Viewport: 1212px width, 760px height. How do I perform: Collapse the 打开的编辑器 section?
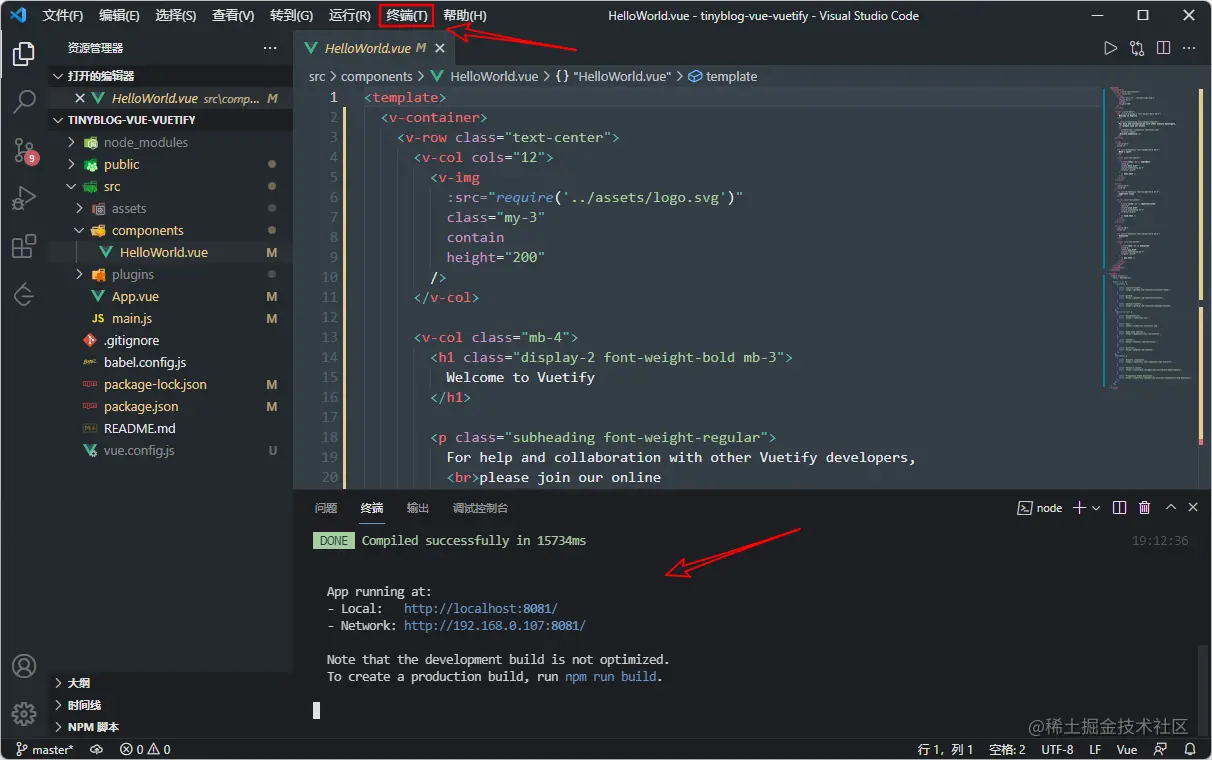pyautogui.click(x=170, y=76)
